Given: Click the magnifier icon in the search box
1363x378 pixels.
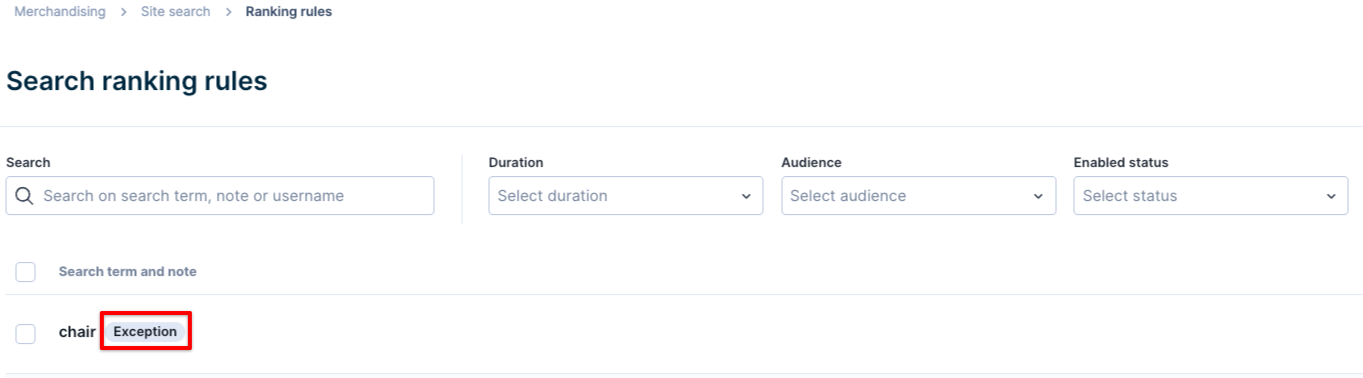Looking at the screenshot, I should click(24, 196).
